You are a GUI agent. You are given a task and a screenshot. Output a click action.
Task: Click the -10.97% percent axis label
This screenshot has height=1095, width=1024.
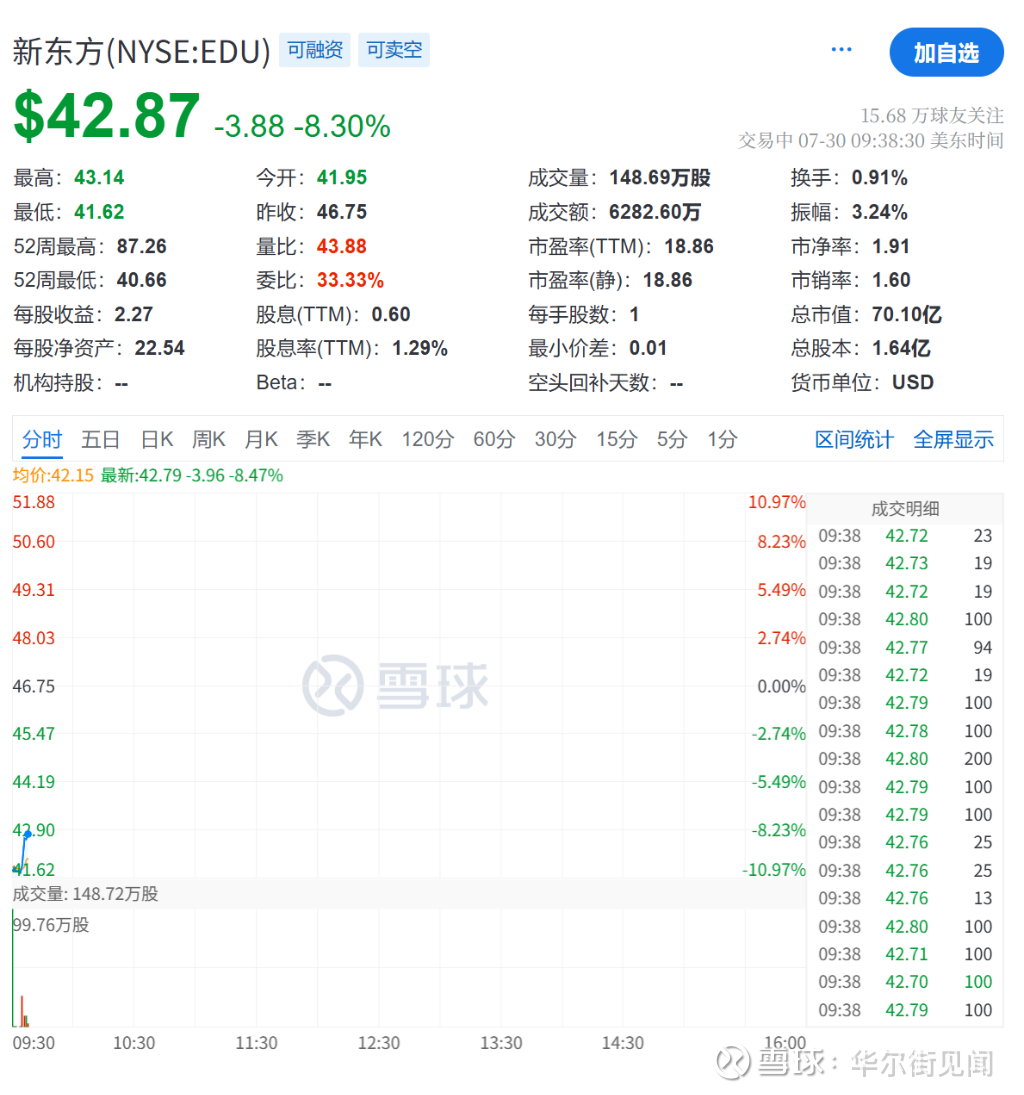774,870
